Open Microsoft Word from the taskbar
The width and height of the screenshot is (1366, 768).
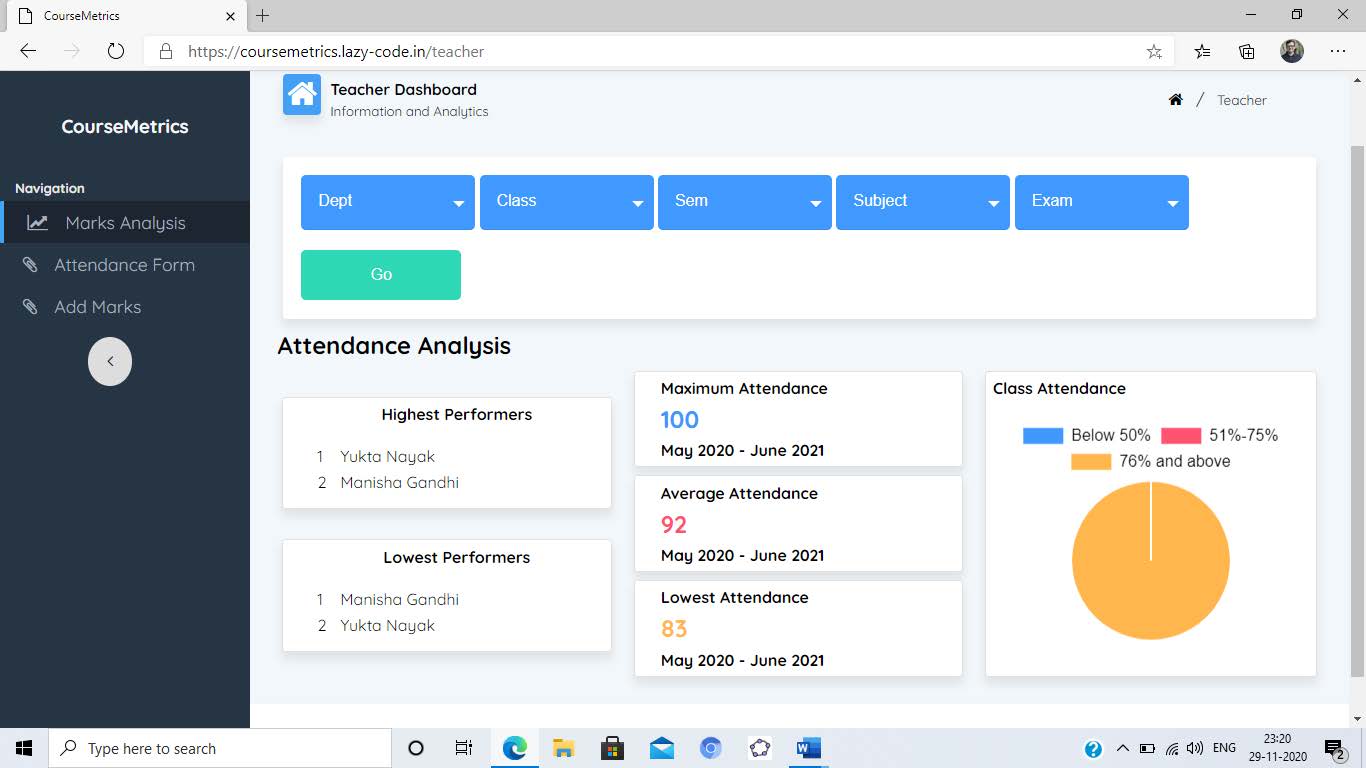point(807,748)
